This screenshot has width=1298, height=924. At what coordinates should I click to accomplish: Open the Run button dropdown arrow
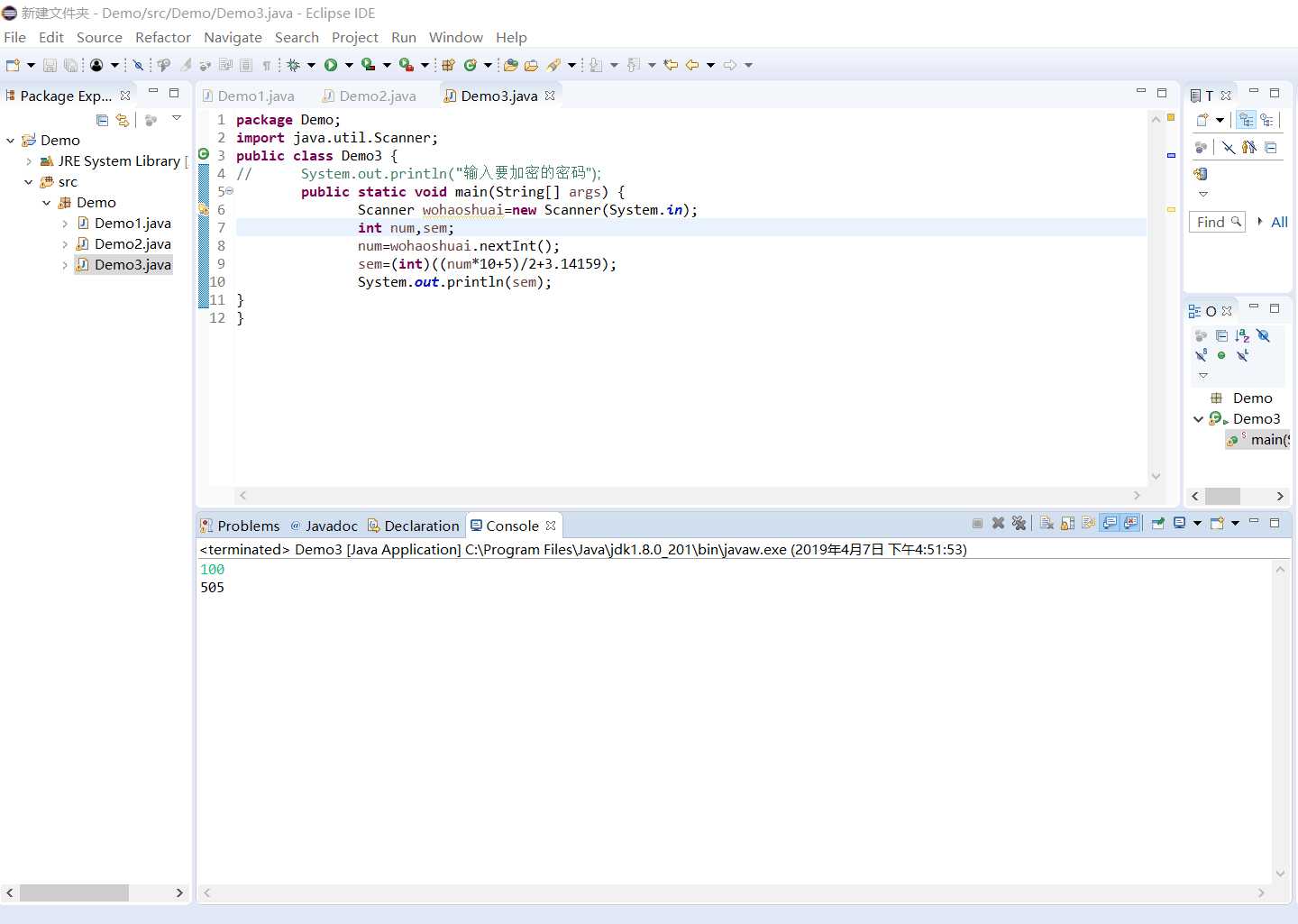349,65
